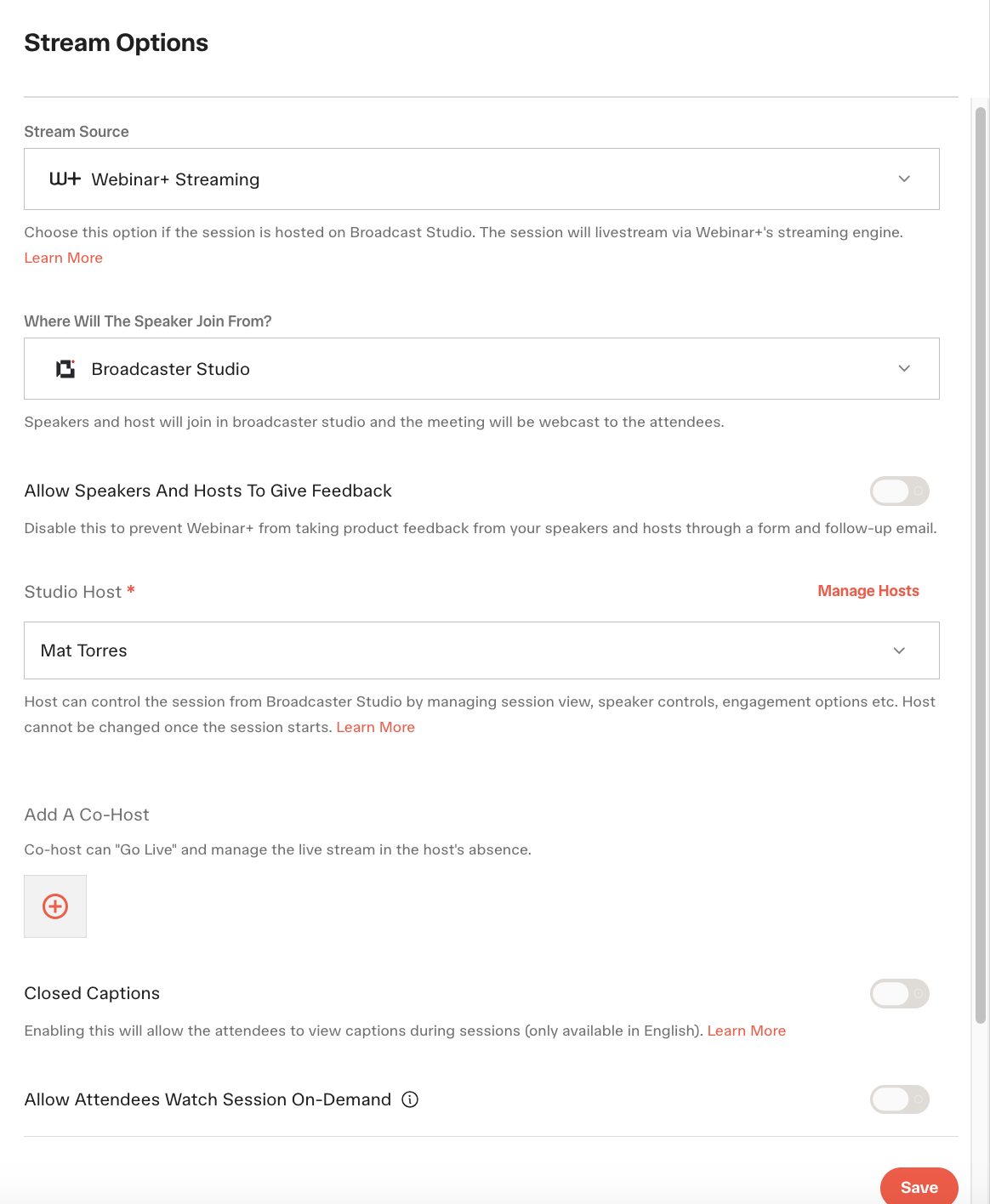Click the Studio Host chevron arrow
This screenshot has height=1204, width=990.
(x=899, y=650)
